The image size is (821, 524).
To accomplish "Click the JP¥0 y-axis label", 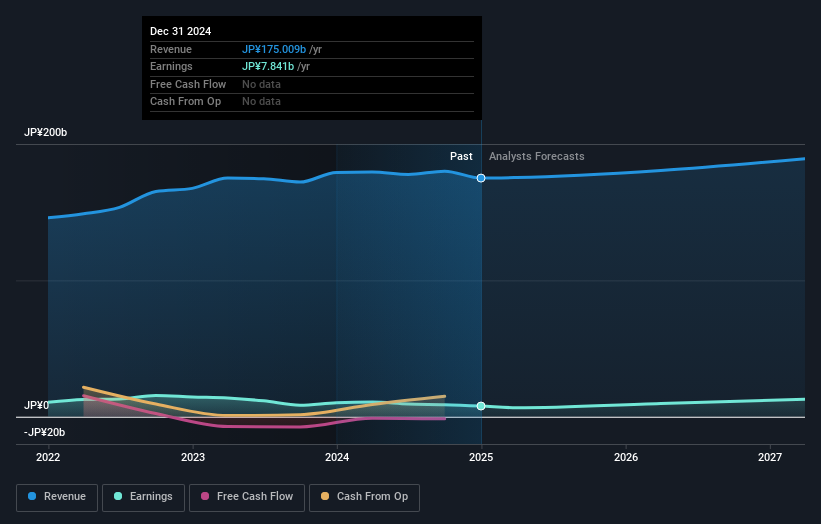I will point(37,406).
